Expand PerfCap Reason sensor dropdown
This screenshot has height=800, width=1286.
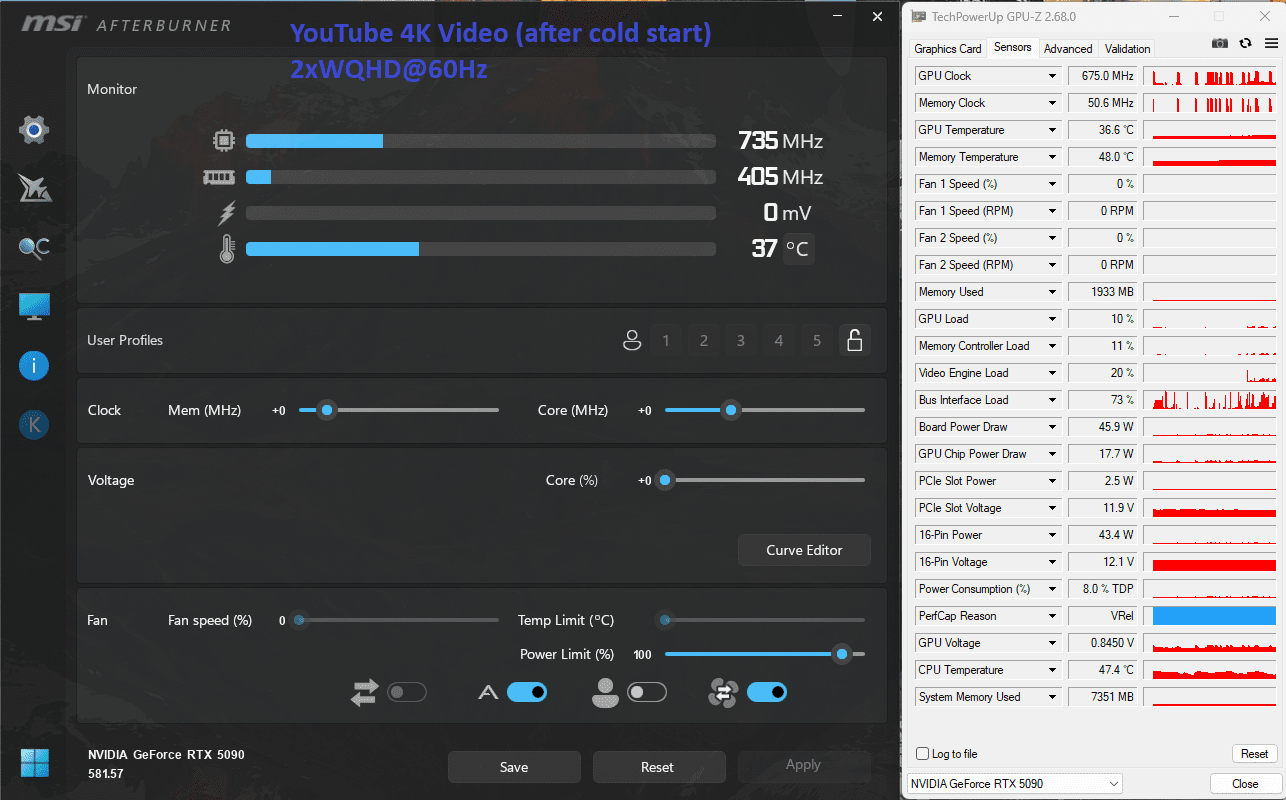point(1052,616)
